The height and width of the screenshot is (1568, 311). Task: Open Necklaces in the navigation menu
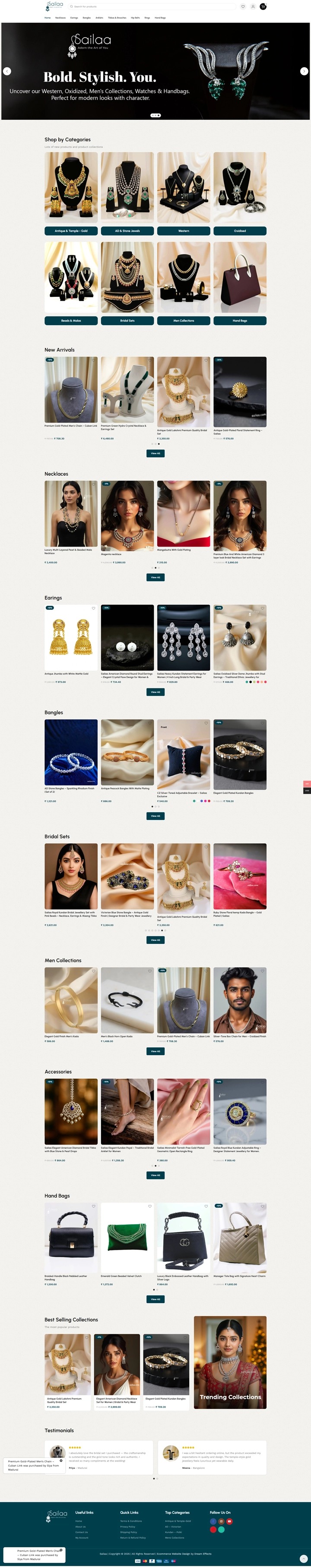60,18
